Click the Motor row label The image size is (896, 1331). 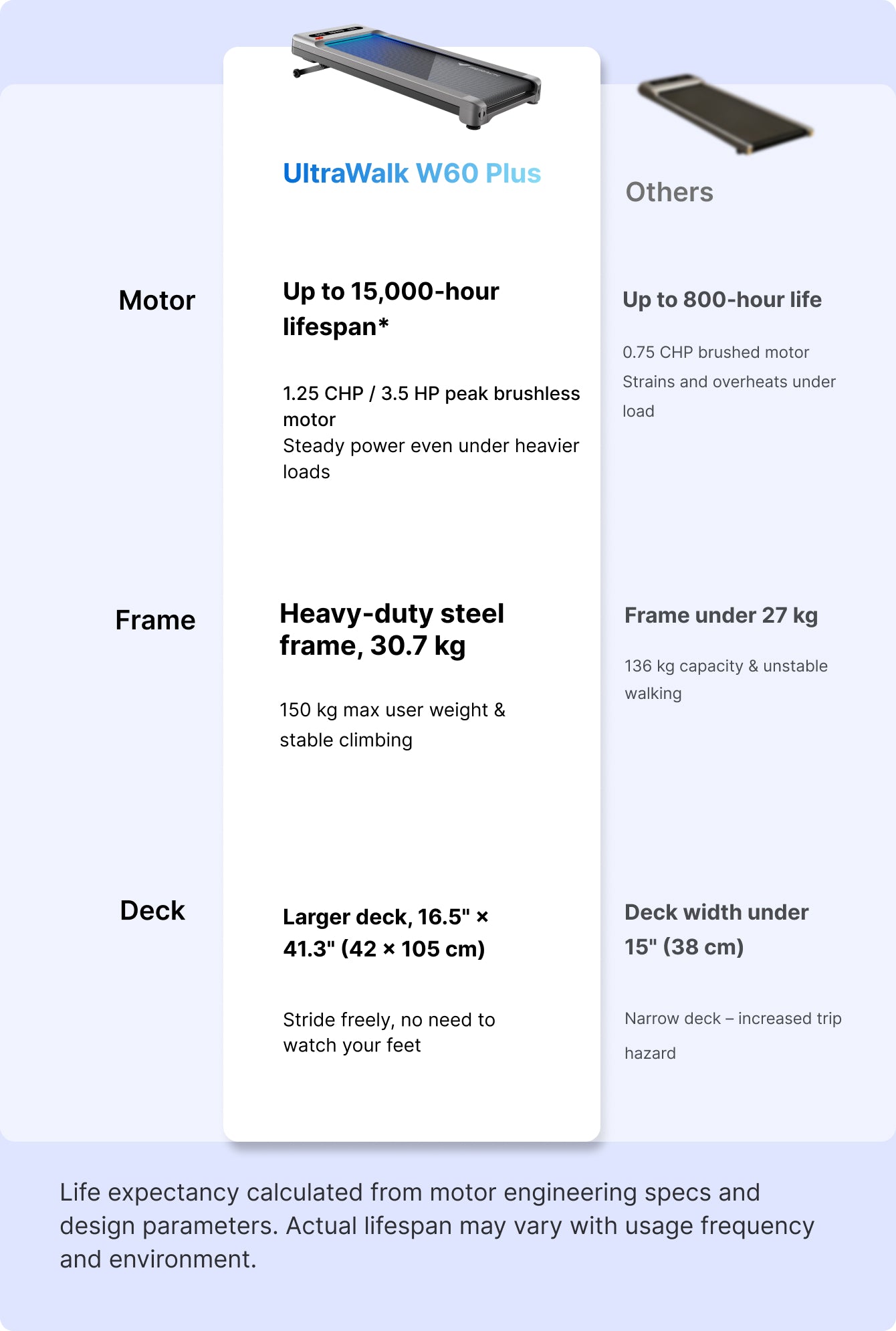[x=157, y=300]
